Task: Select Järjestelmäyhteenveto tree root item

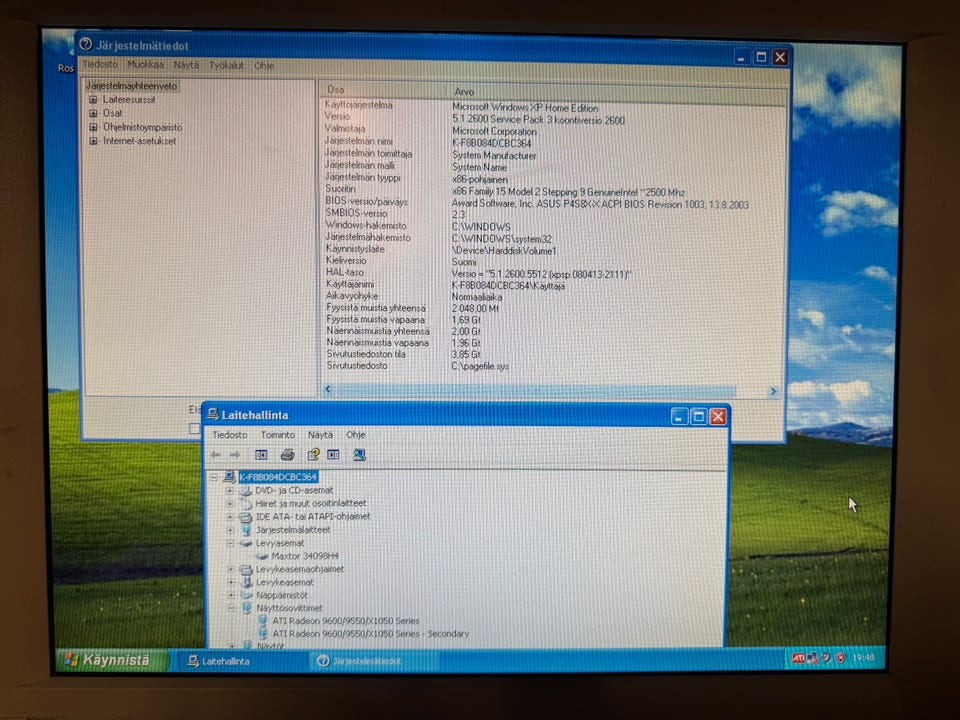Action: [x=132, y=86]
